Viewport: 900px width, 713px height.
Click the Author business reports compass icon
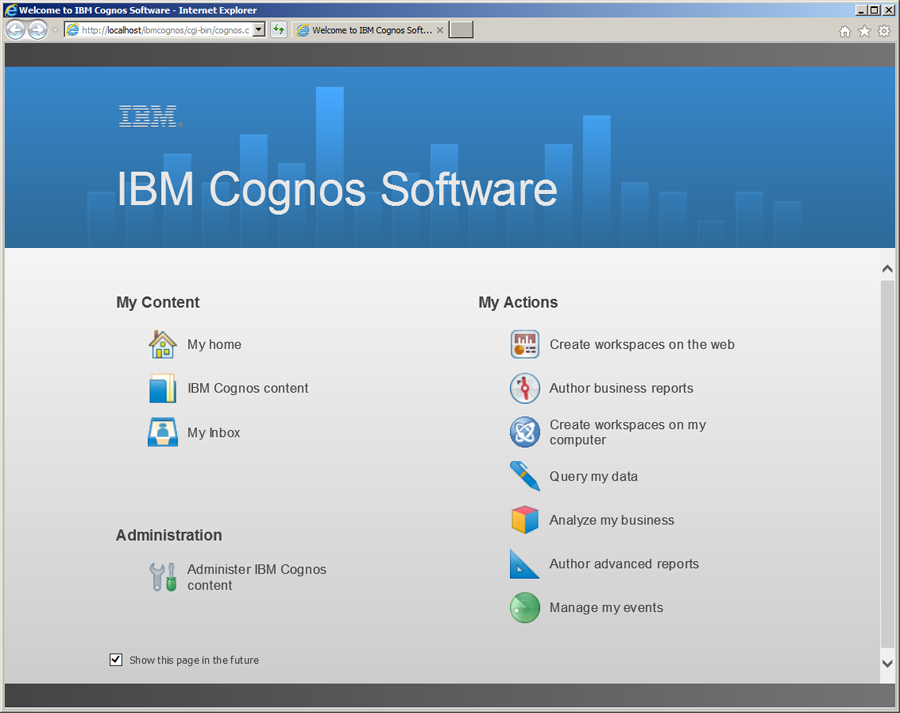[525, 388]
